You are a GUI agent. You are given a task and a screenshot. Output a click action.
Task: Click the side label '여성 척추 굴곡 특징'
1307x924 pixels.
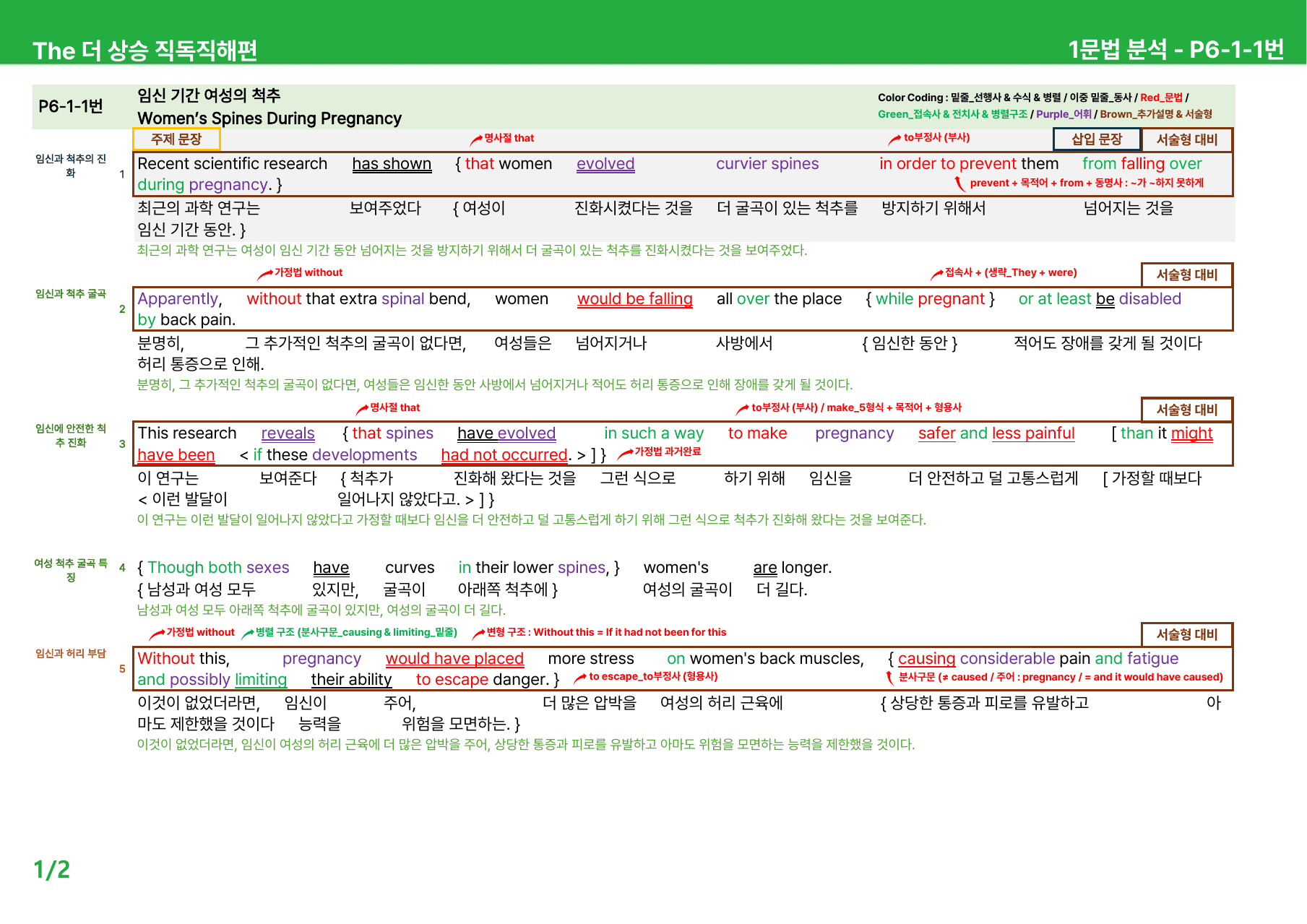71,570
